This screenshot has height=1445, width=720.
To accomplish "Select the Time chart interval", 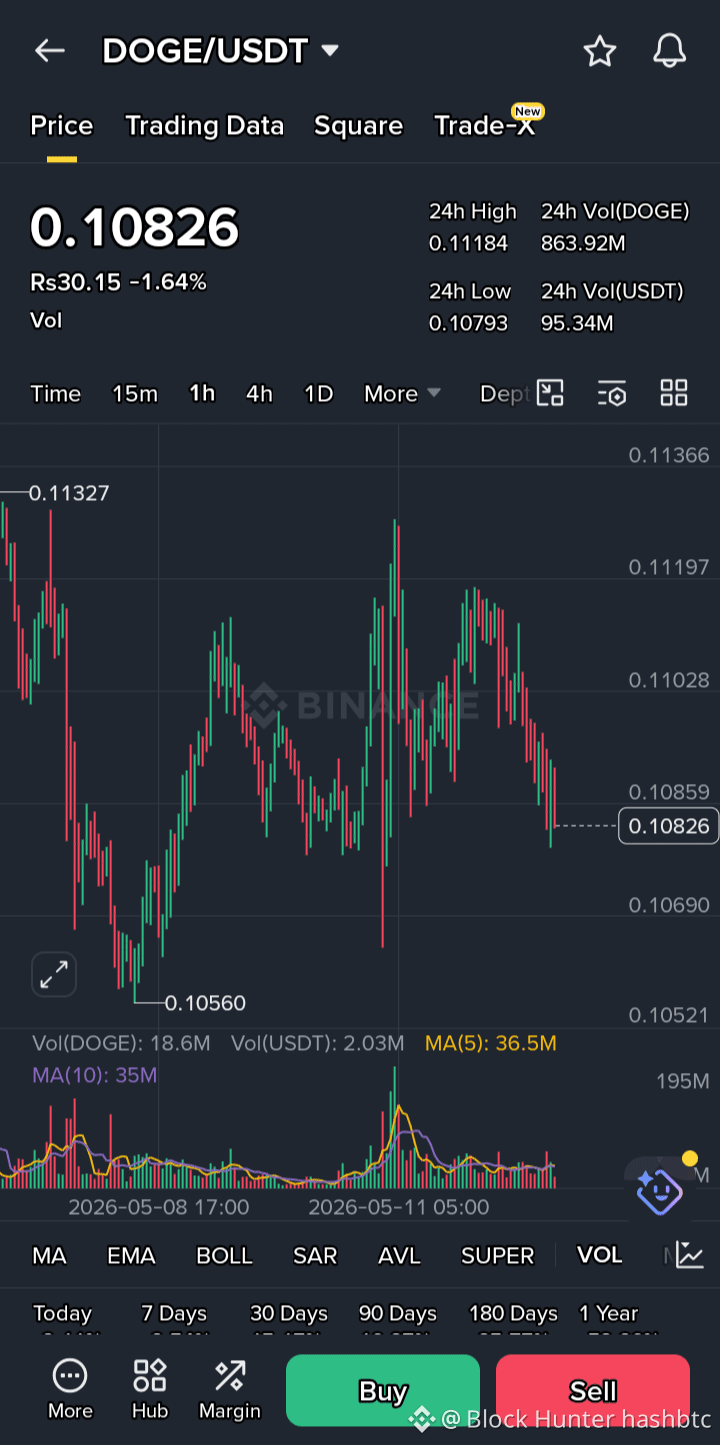I will pos(55,394).
